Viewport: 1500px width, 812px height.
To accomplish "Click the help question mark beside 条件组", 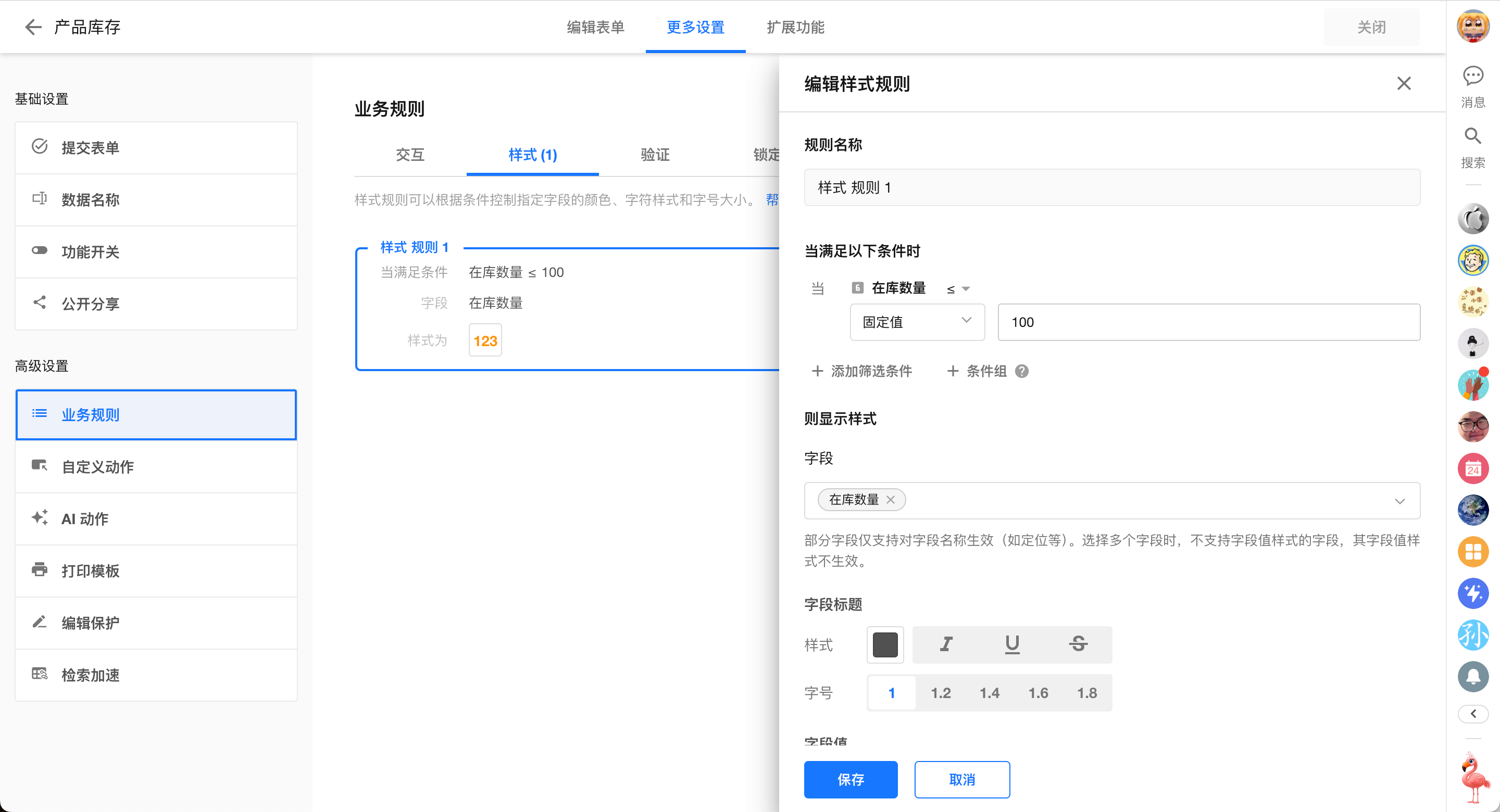I will 1021,371.
